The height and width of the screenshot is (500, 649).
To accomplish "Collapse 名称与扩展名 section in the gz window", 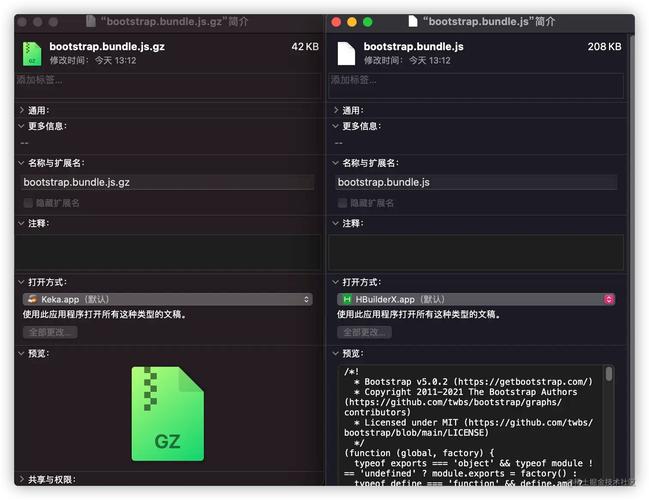I will coord(22,163).
